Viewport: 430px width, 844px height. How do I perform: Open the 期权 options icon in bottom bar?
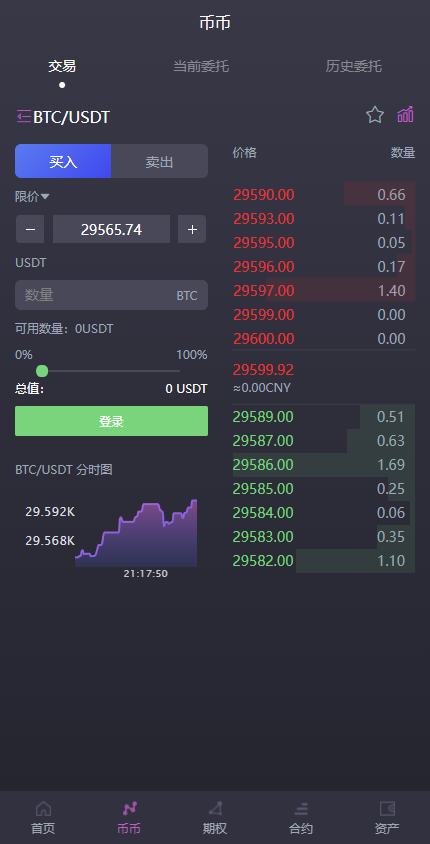[215, 808]
